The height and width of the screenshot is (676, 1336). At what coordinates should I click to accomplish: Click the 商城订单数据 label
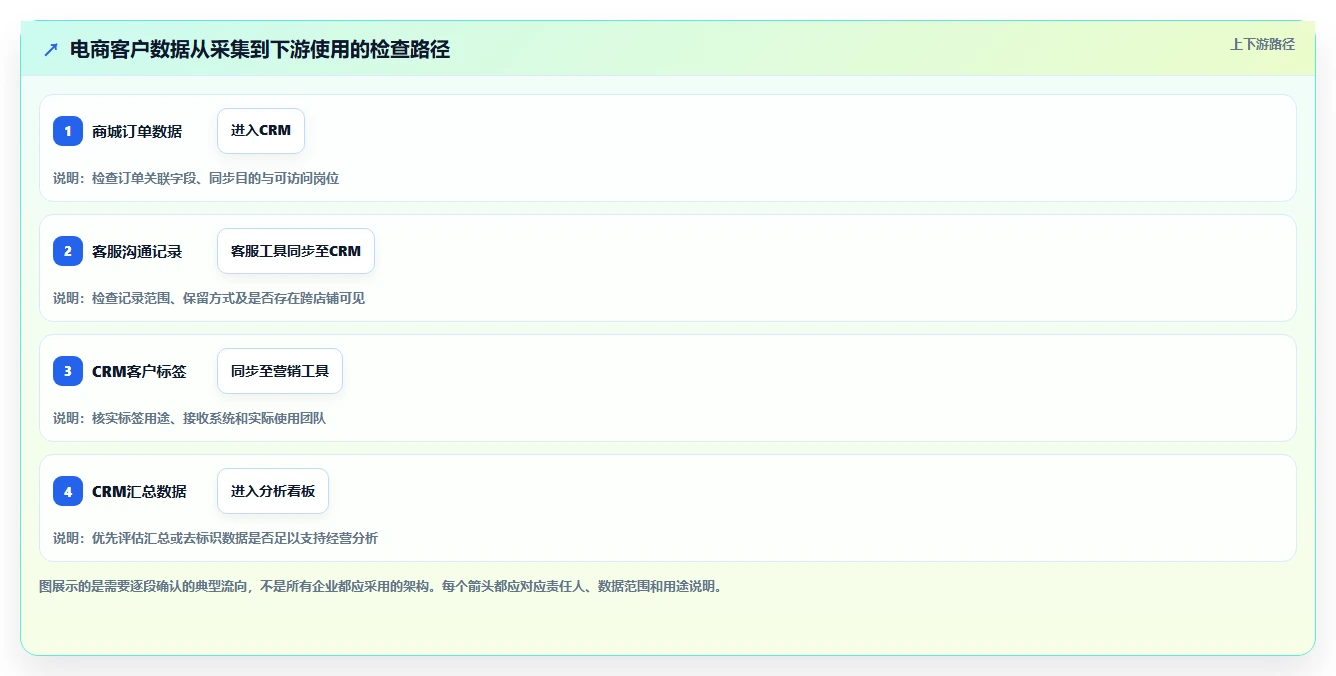pyautogui.click(x=137, y=131)
